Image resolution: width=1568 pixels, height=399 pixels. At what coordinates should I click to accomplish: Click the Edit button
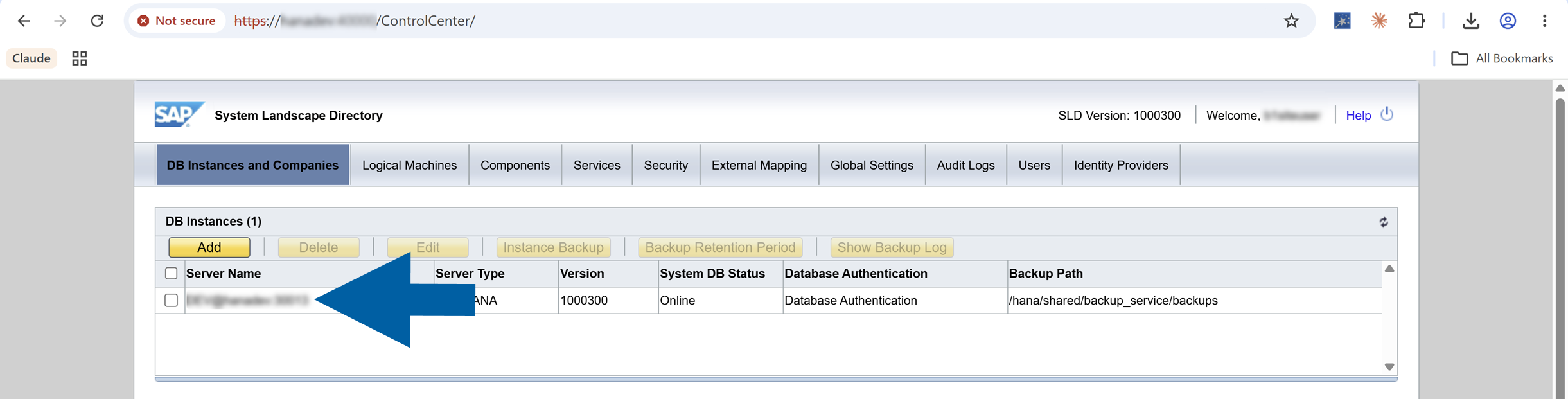point(428,247)
